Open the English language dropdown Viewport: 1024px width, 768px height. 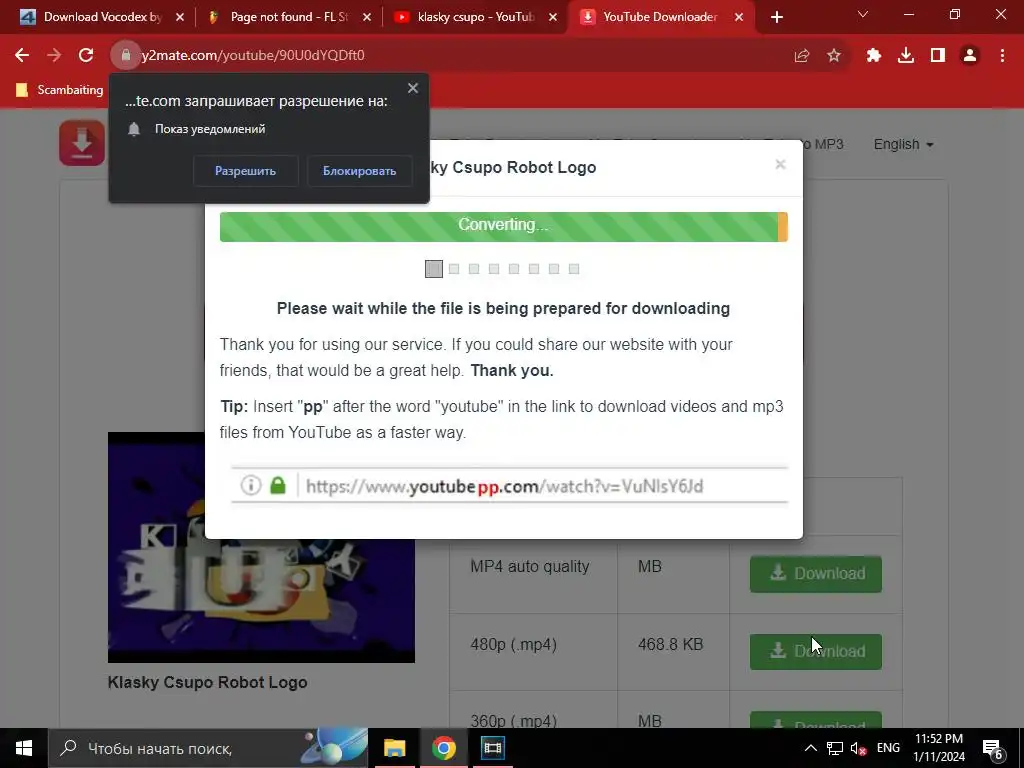click(x=903, y=144)
